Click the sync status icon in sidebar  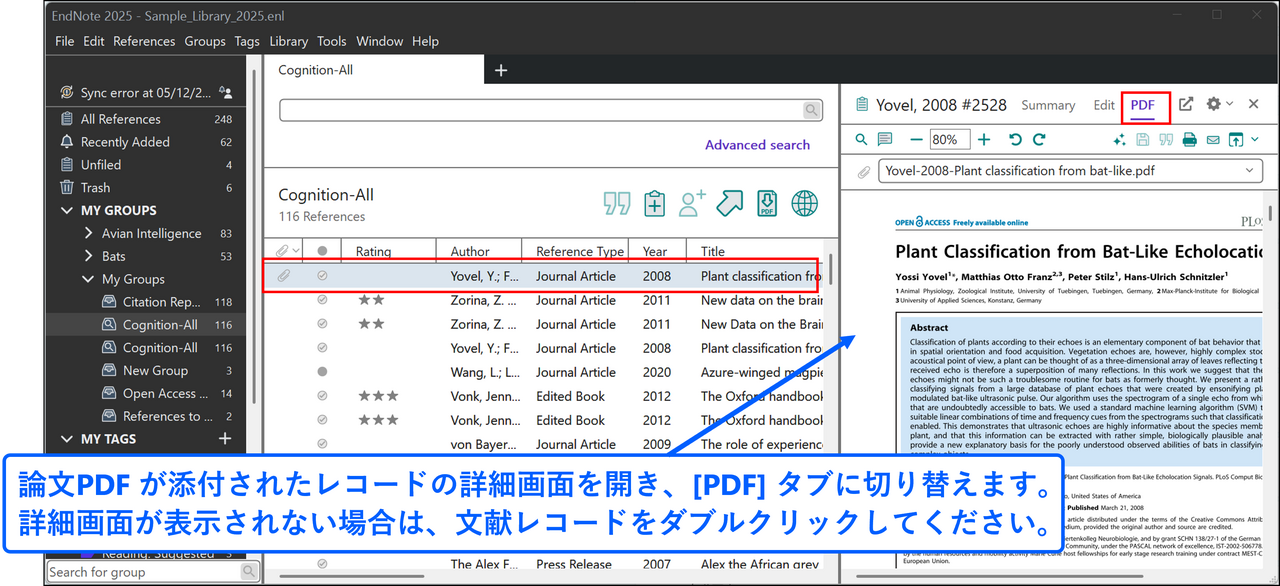pyautogui.click(x=67, y=93)
